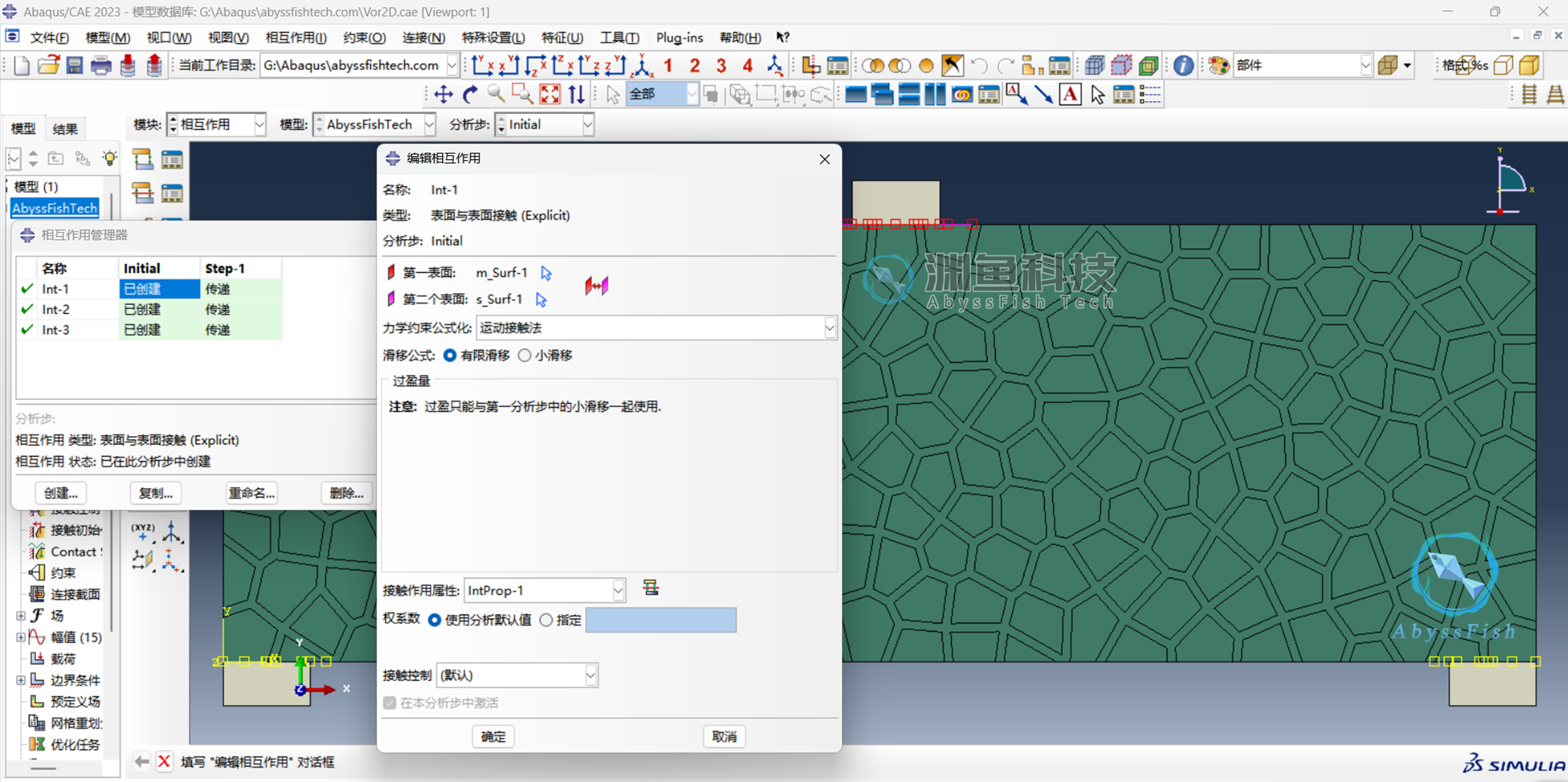Open the 模型 AbyssFishTech dropdown
Image resolution: width=1568 pixels, height=782 pixels.
pyautogui.click(x=429, y=125)
